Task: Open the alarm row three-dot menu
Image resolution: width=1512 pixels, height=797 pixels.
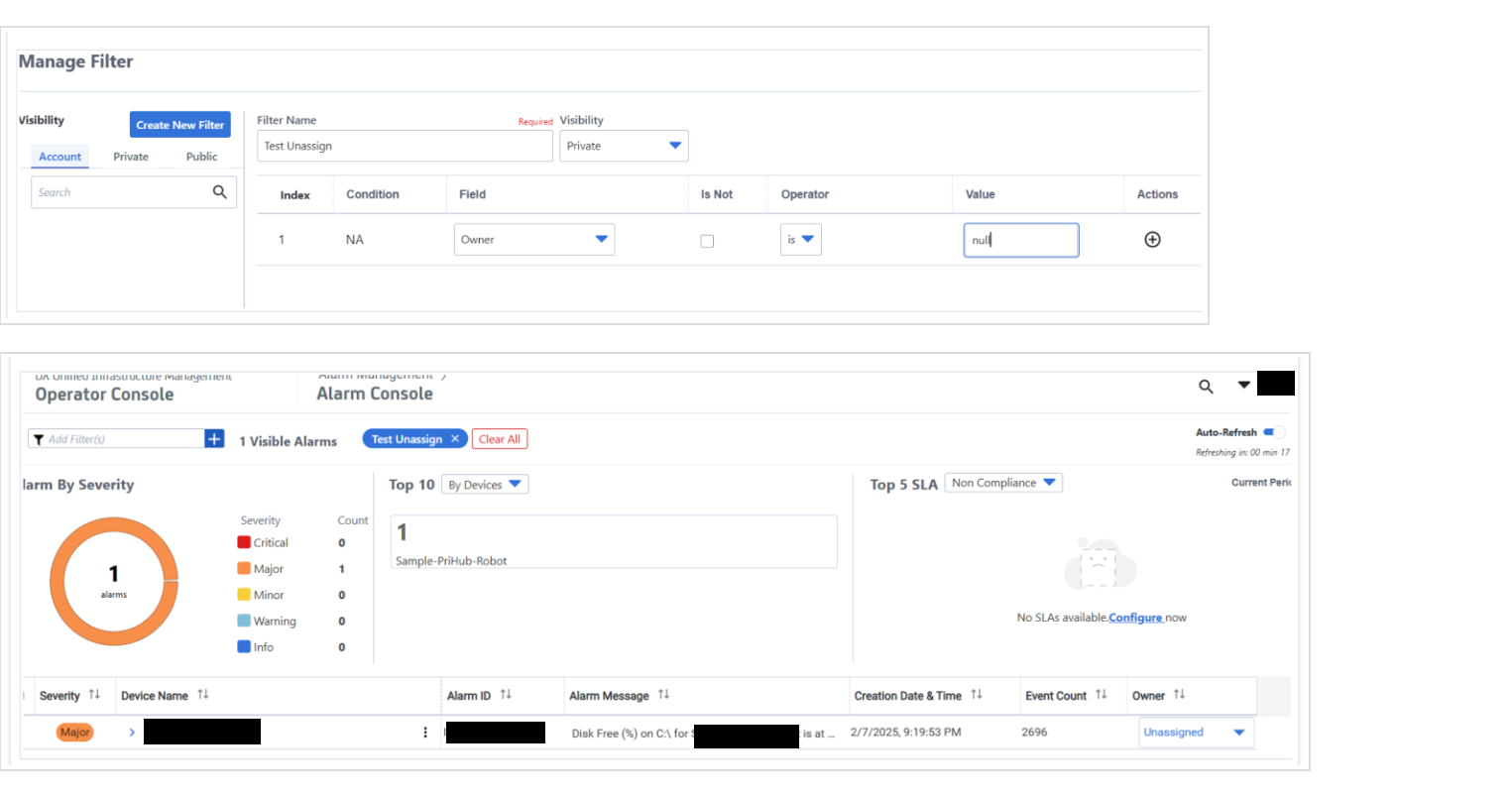Action: point(425,733)
